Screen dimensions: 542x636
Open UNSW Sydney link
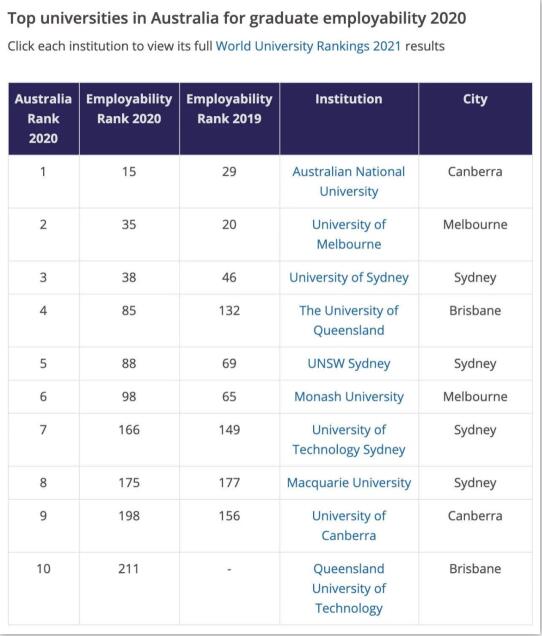[348, 364]
